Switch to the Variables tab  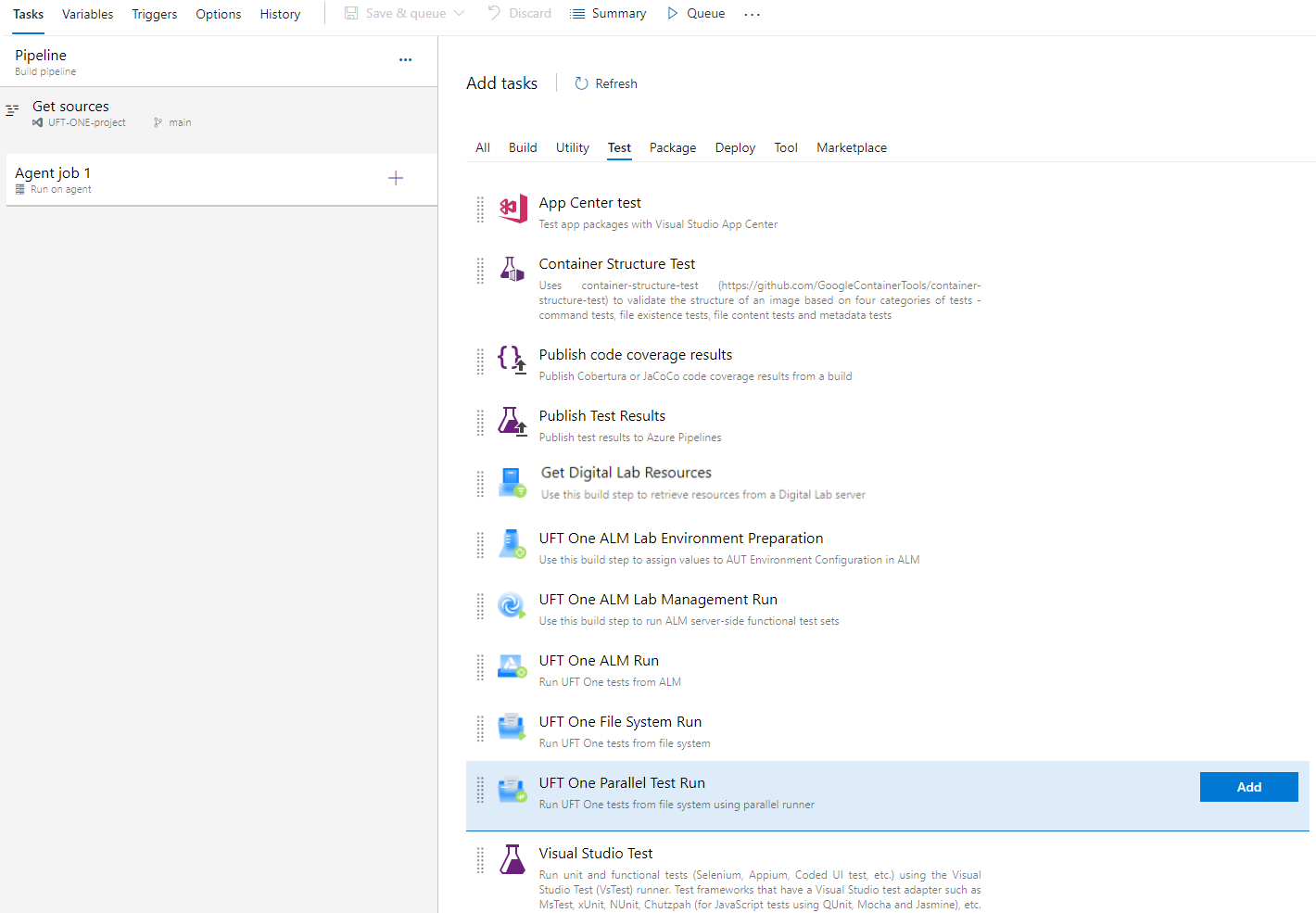coord(87,14)
